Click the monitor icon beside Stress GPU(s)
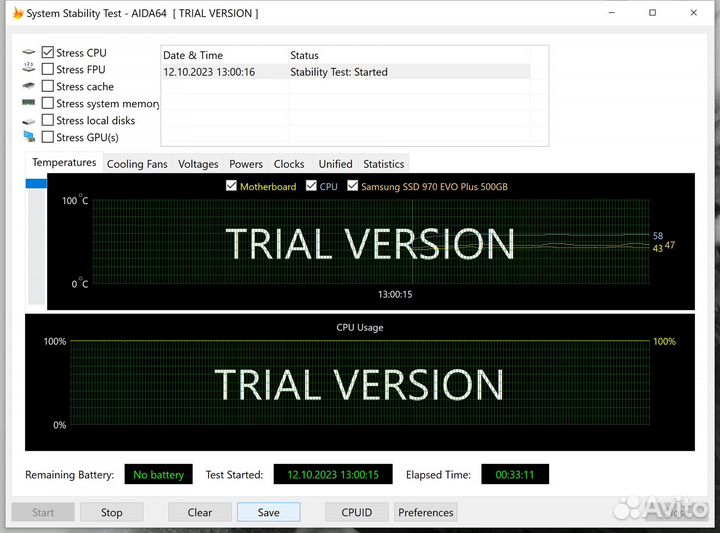The height and width of the screenshot is (533, 720). pyautogui.click(x=29, y=136)
